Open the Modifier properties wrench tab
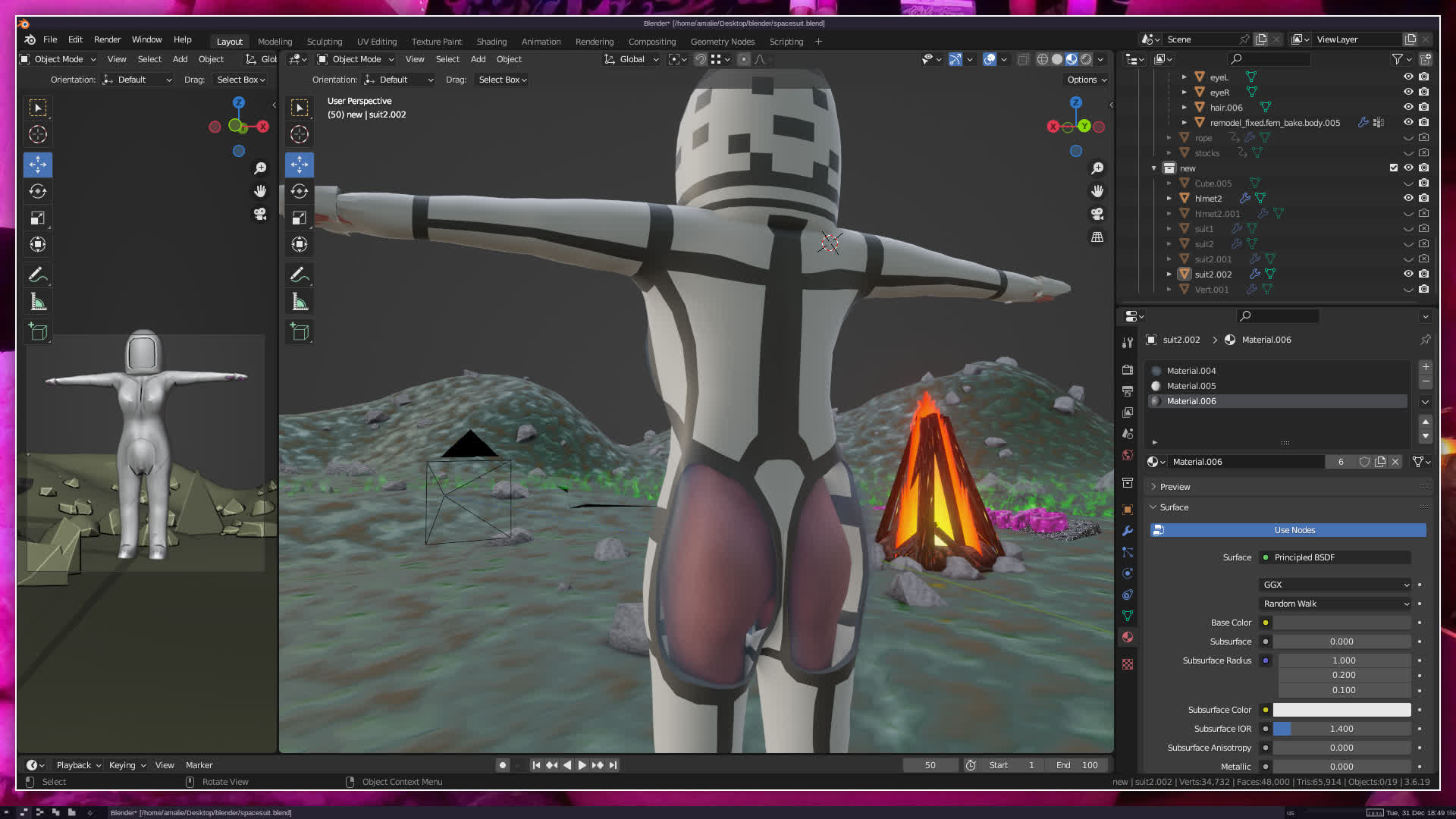The image size is (1456, 819). [1128, 531]
